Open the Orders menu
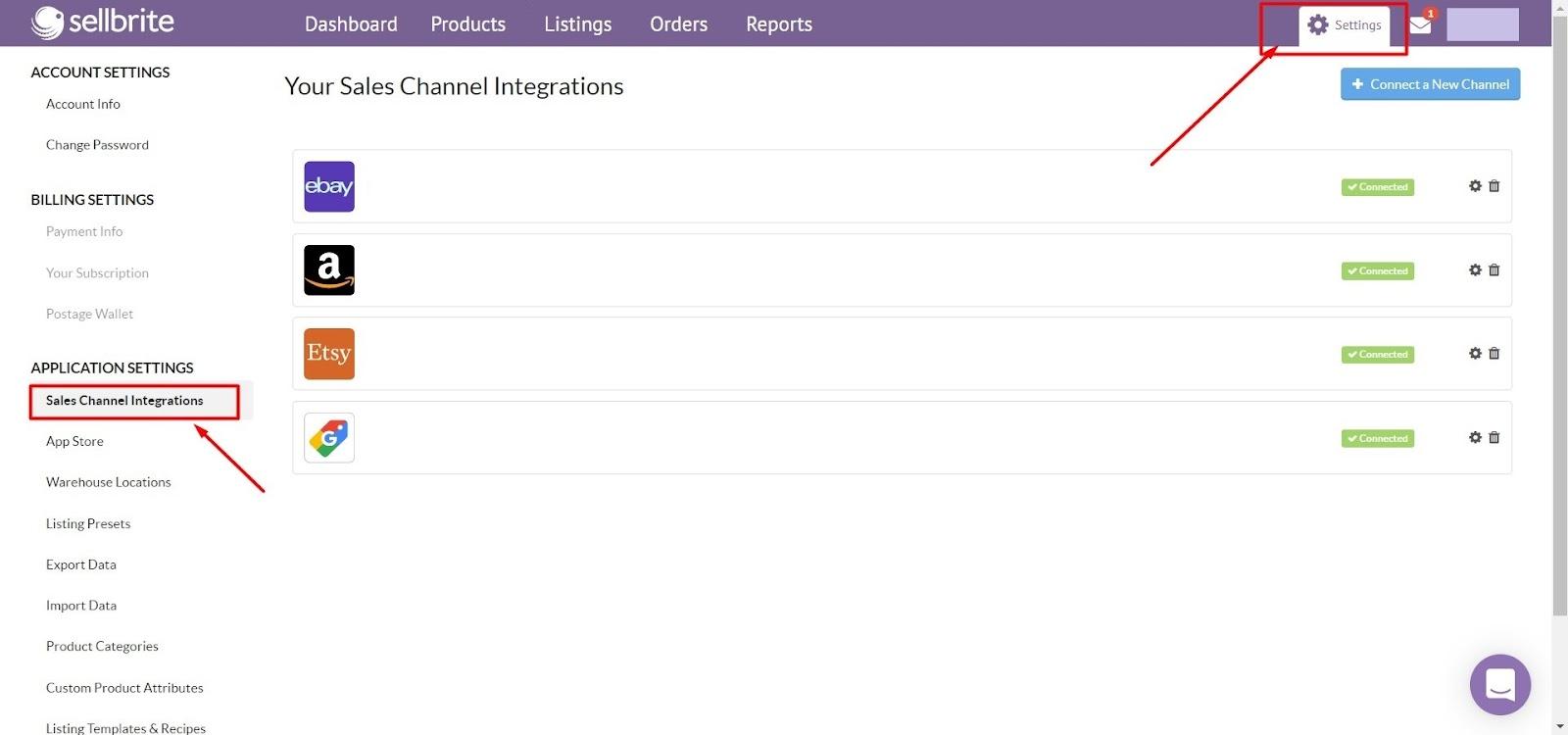The height and width of the screenshot is (735, 1568). pos(678,24)
